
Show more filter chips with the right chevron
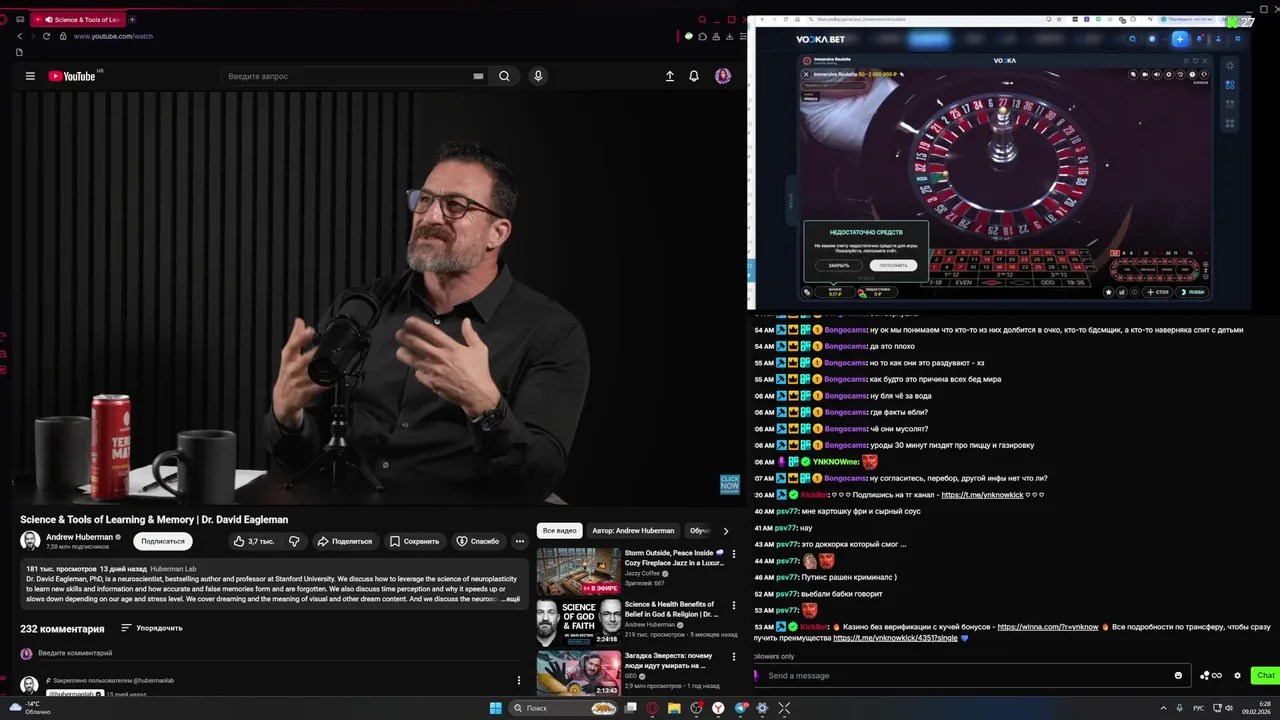[726, 531]
